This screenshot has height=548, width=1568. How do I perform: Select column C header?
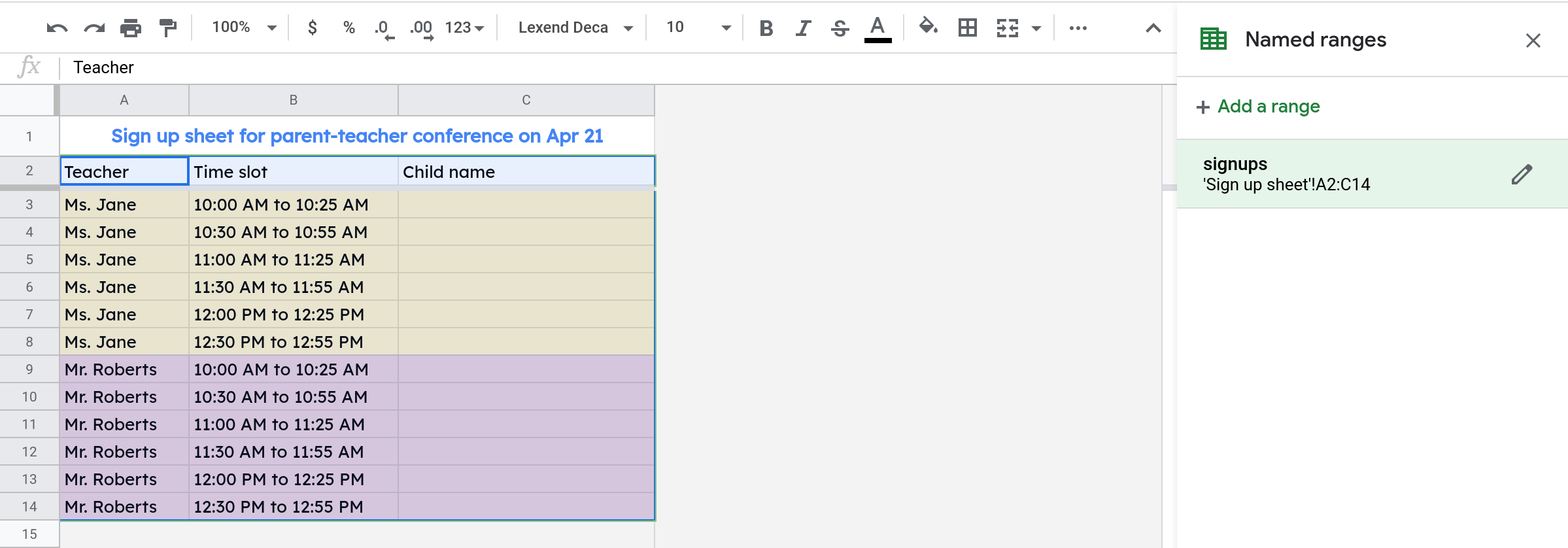click(x=526, y=100)
